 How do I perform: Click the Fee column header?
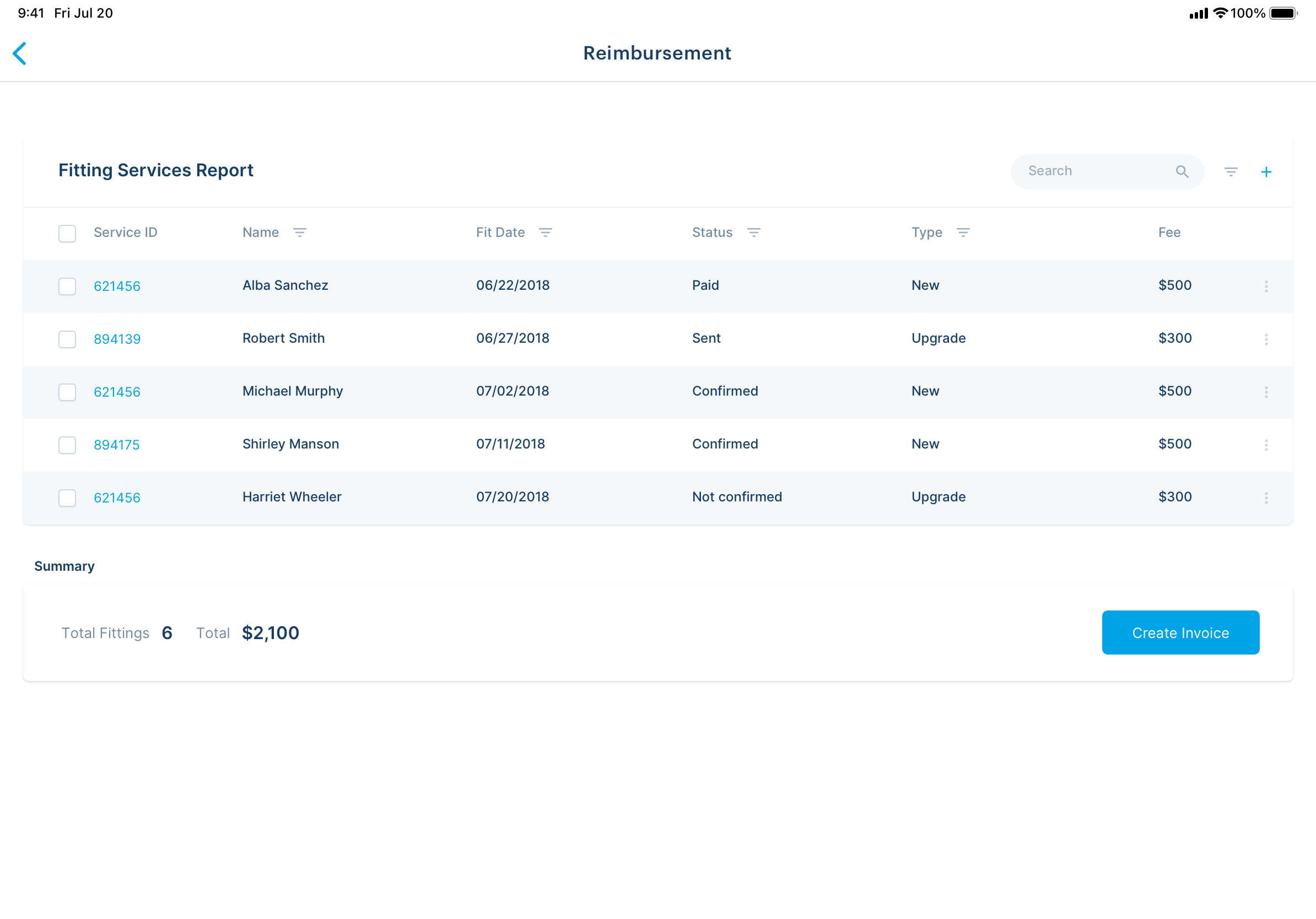pos(1169,233)
